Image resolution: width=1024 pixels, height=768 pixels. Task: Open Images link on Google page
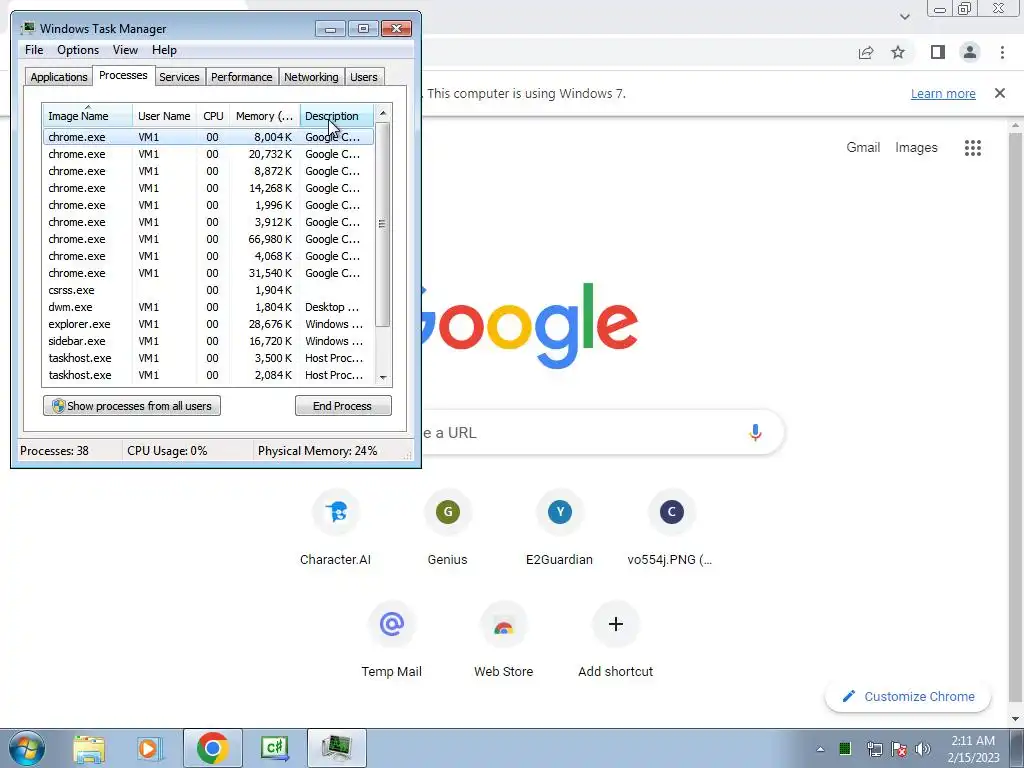[916, 148]
